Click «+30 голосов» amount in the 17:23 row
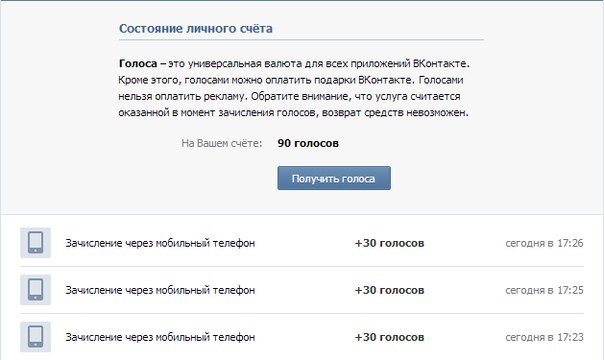 389,337
